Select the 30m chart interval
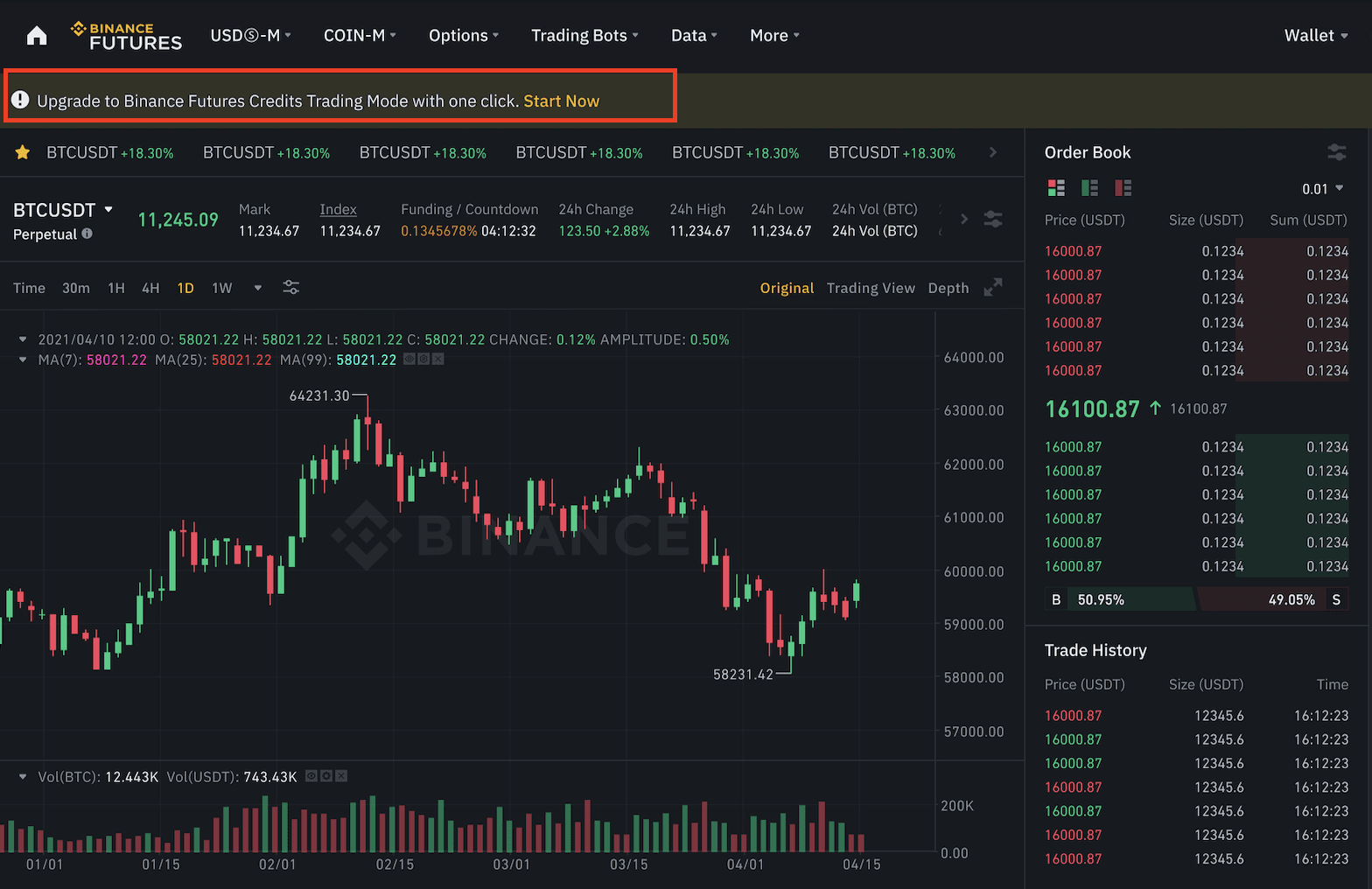This screenshot has height=889, width=1372. 76,288
